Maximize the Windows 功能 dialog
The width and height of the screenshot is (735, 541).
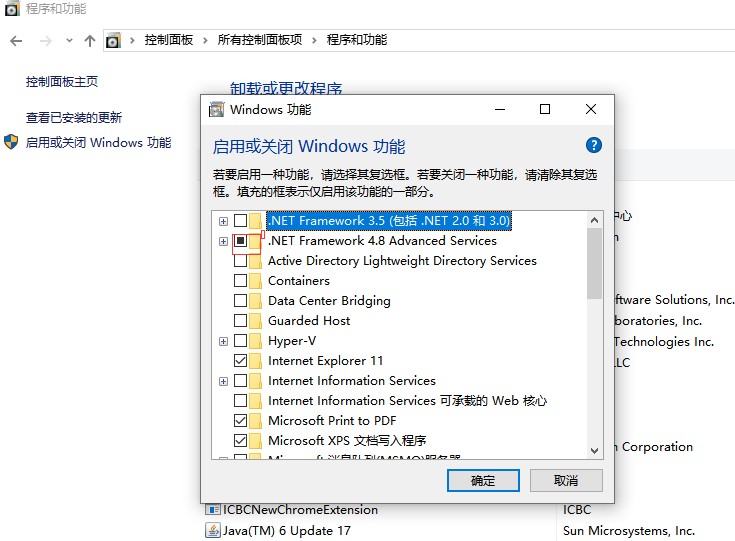pos(545,109)
